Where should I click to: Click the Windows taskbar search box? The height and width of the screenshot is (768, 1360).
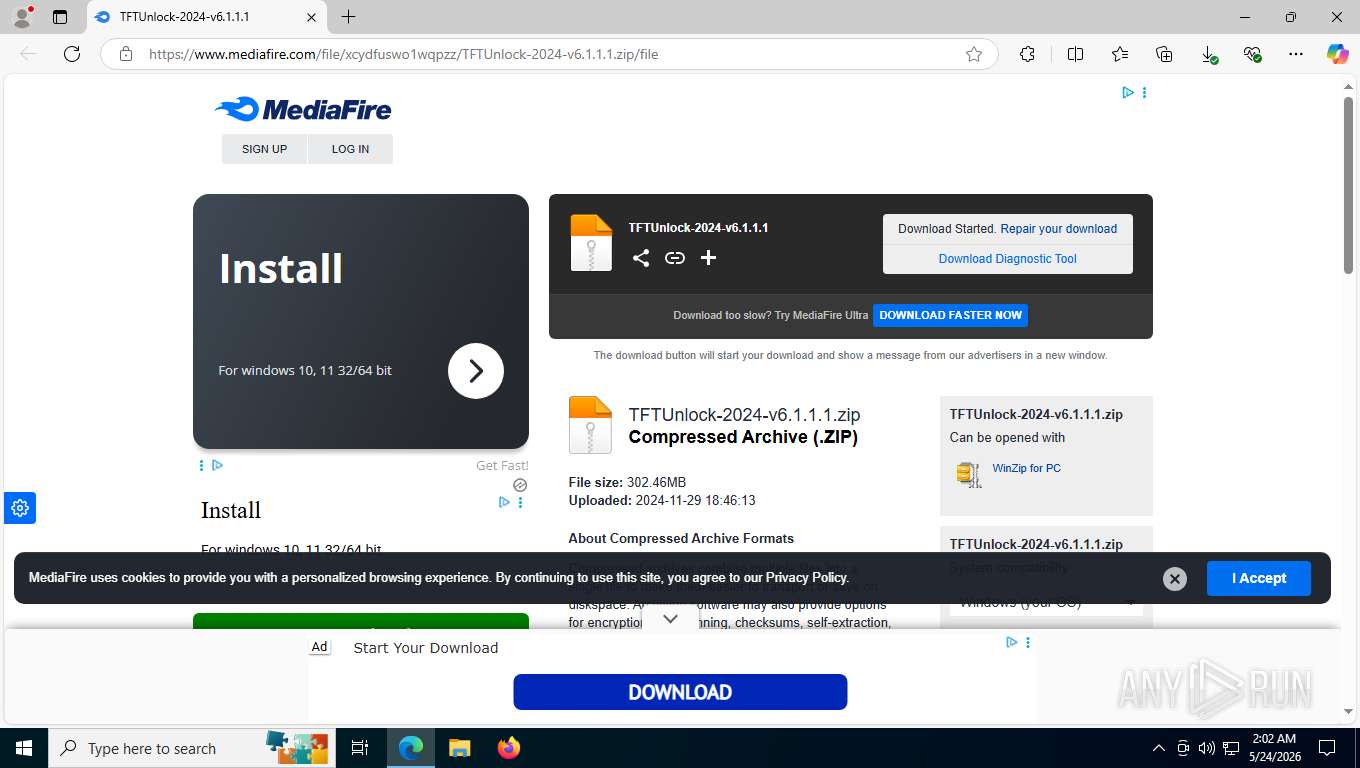click(x=192, y=748)
